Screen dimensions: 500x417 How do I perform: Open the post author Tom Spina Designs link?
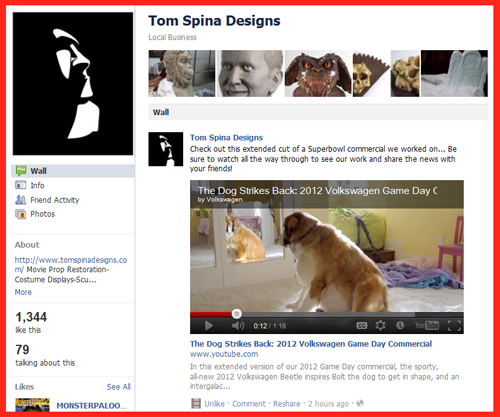coord(226,137)
